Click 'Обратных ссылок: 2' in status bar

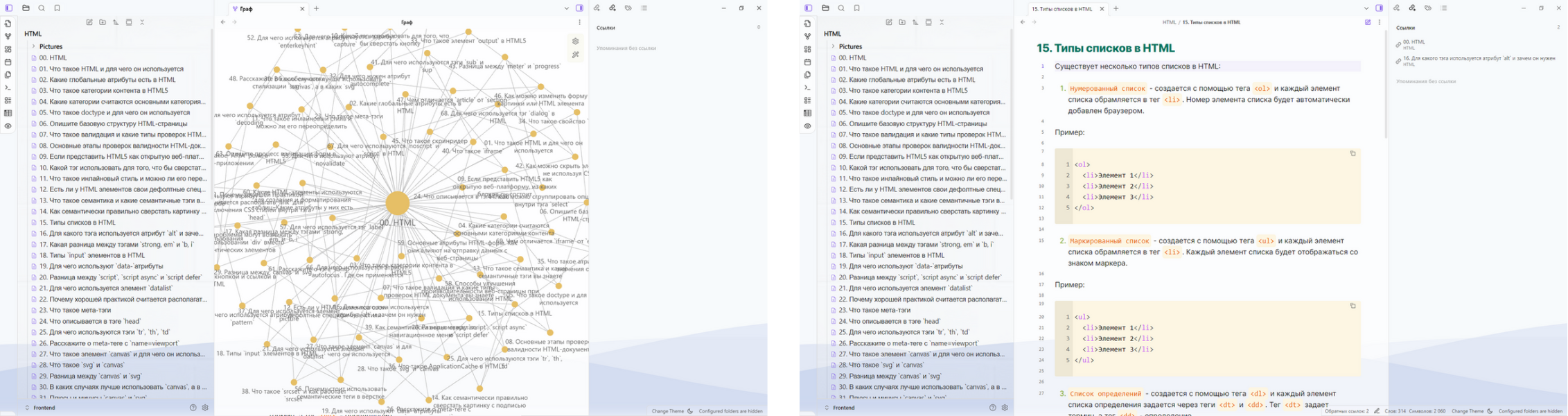tap(1346, 411)
